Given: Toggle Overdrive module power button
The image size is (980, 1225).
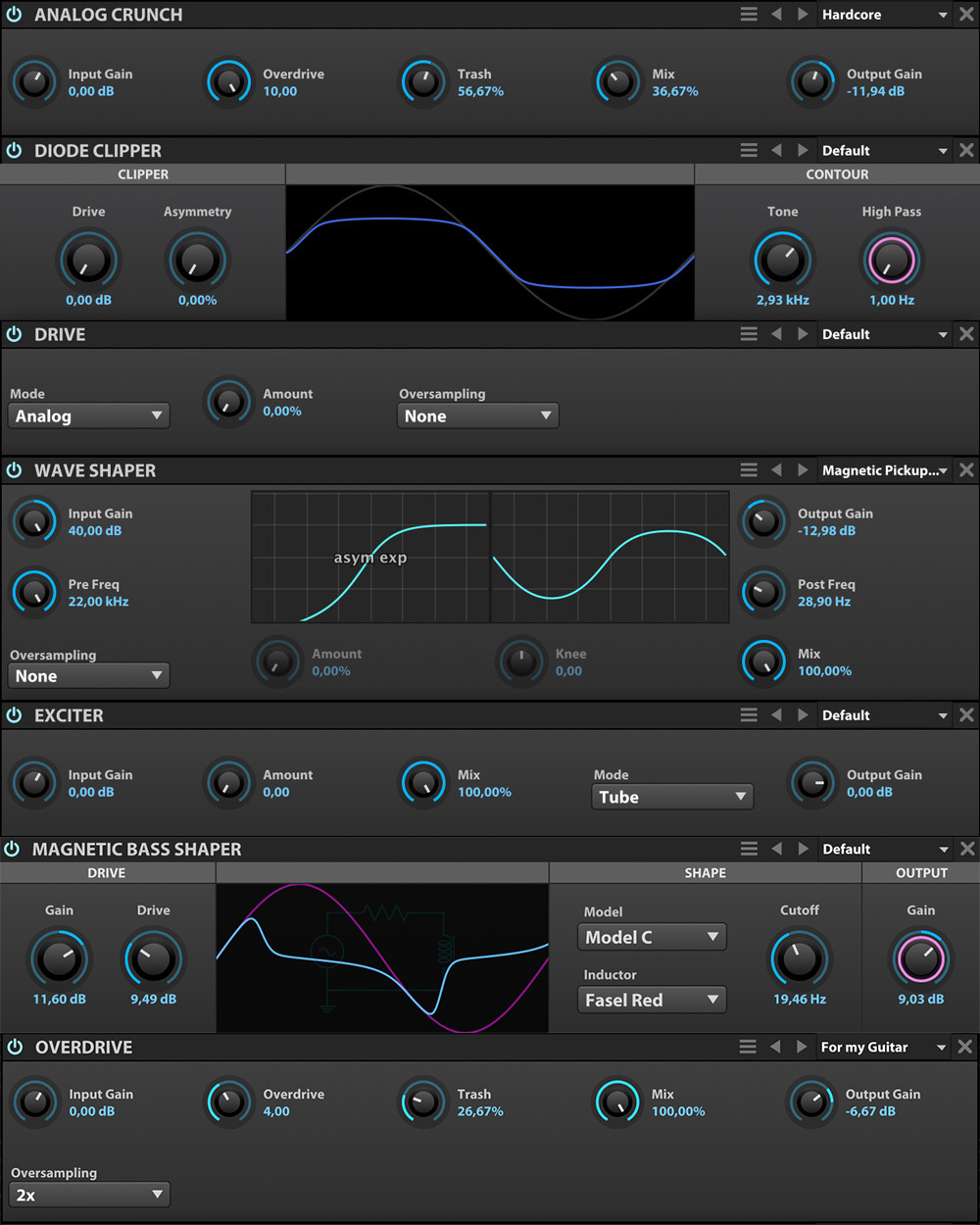Looking at the screenshot, I should click(14, 1047).
